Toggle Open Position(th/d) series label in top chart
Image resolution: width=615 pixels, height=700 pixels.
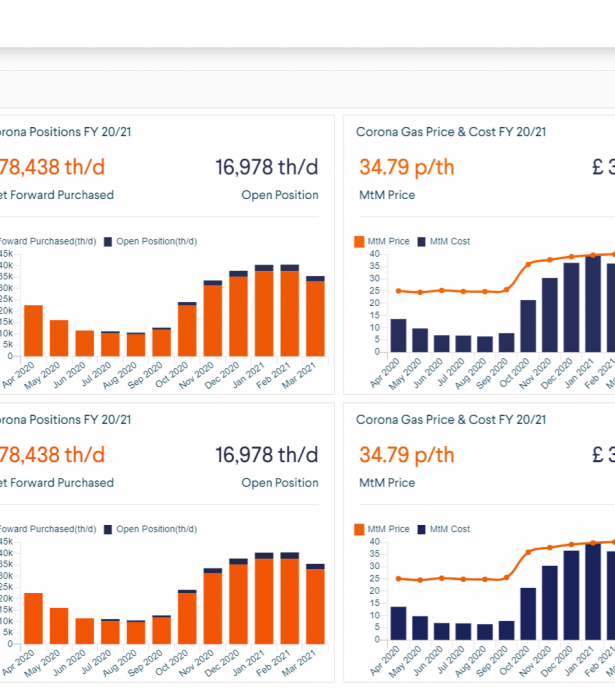pyautogui.click(x=156, y=242)
